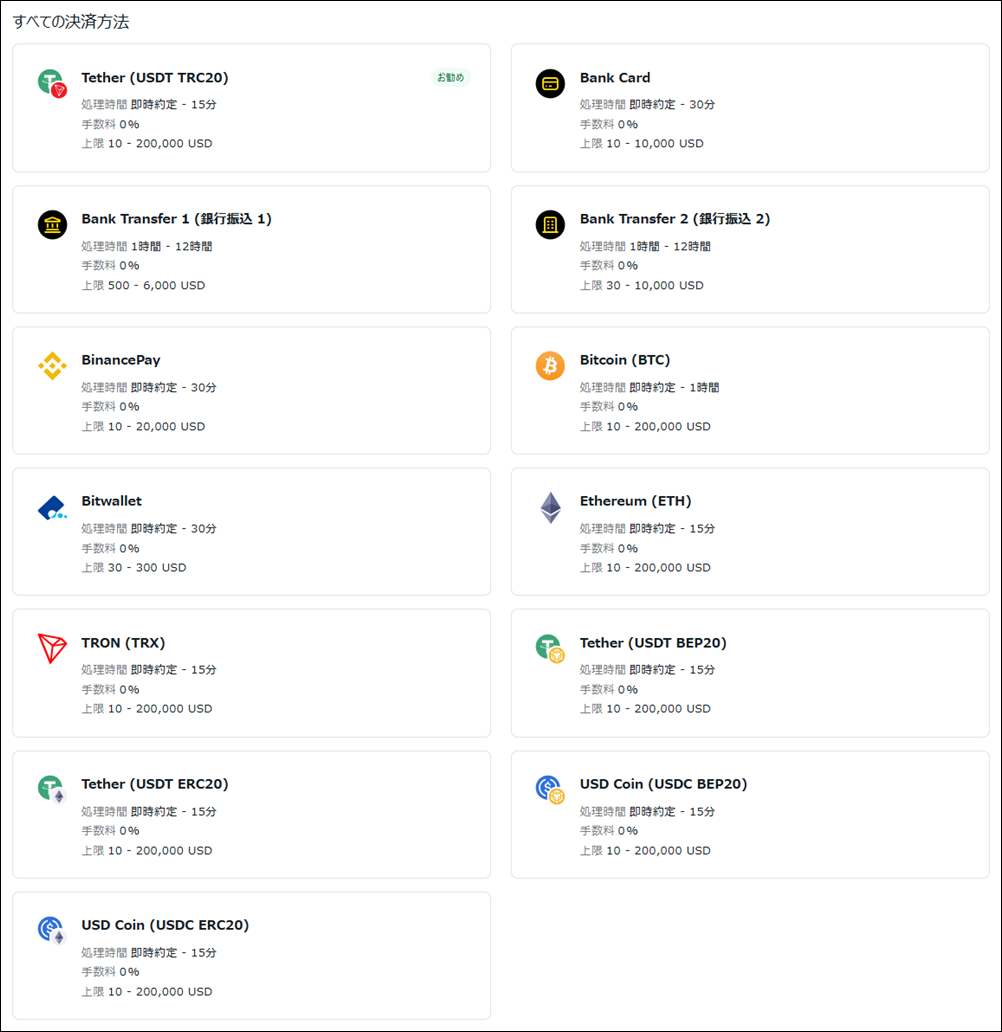Choose the Ethereum (ETH) title text
1002x1032 pixels.
635,501
